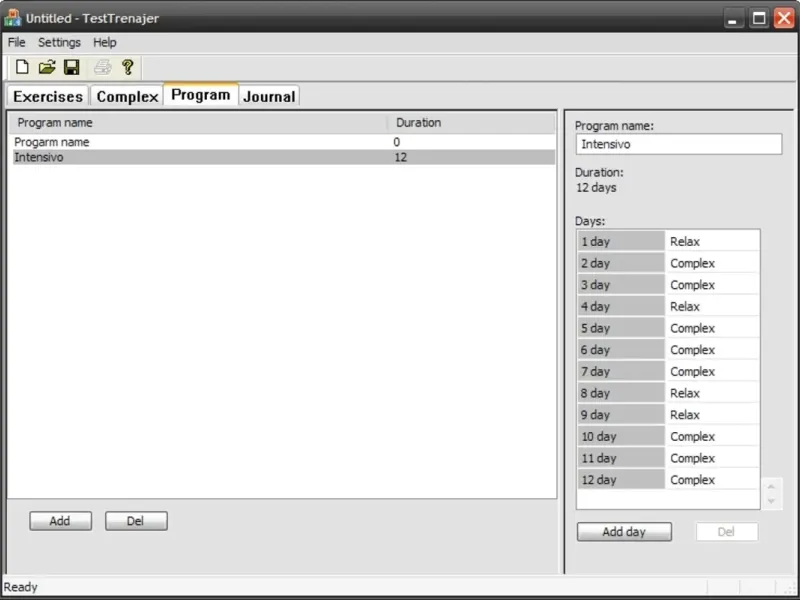Select the '9 day' row cell
The image size is (800, 600).
(x=621, y=415)
